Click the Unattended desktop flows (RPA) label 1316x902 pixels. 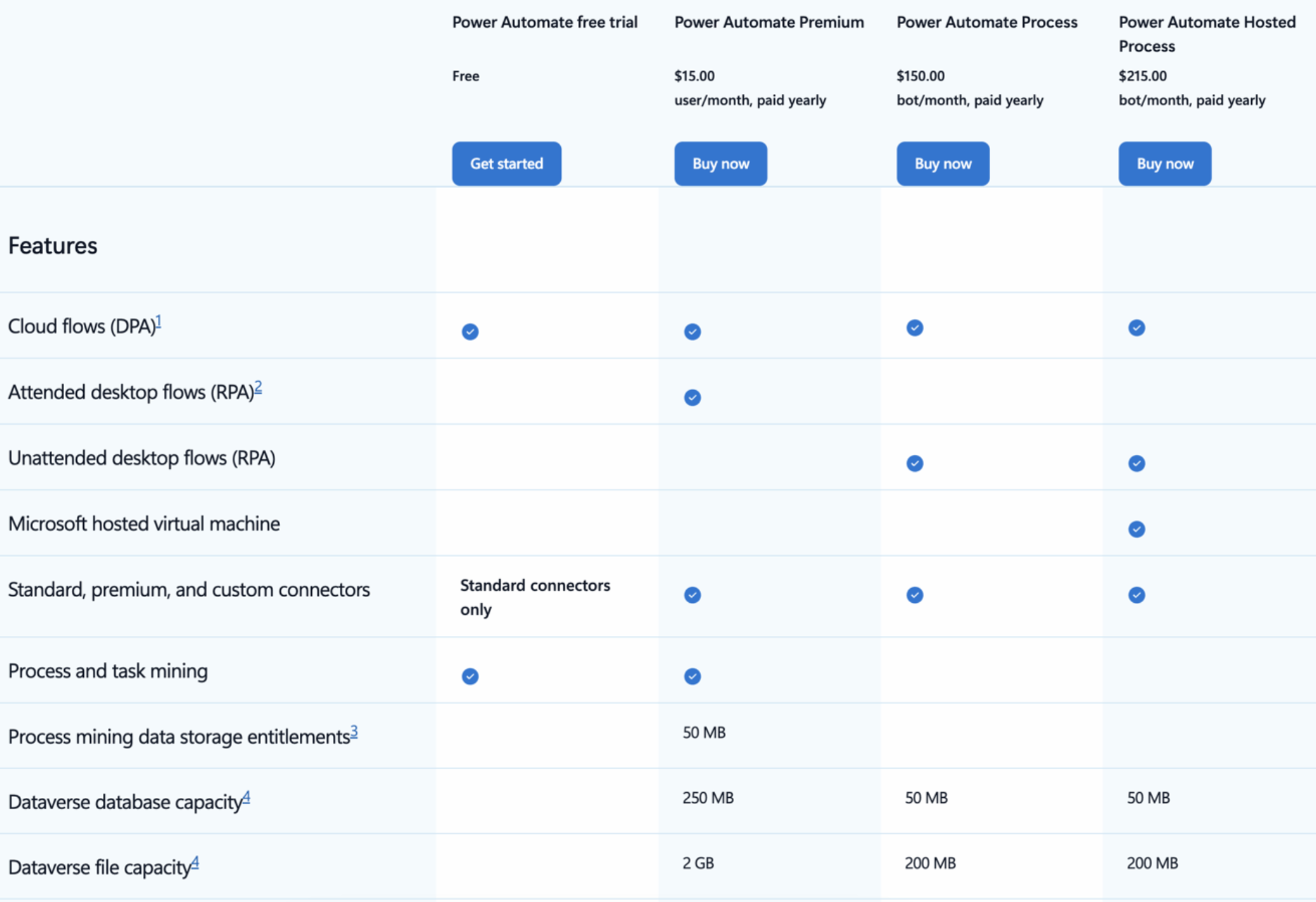pos(142,458)
